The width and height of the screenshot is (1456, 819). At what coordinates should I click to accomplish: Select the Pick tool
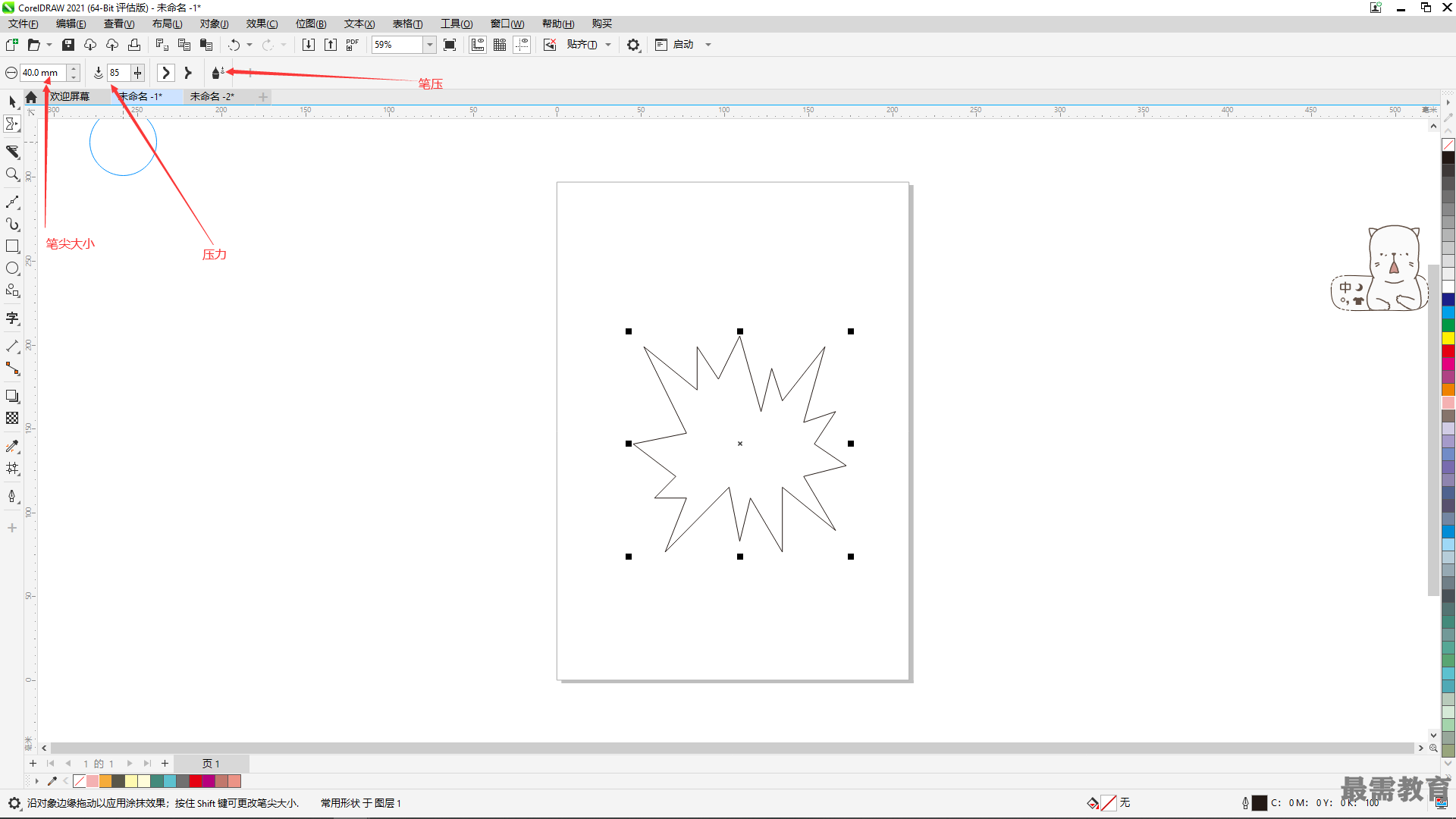tap(12, 101)
